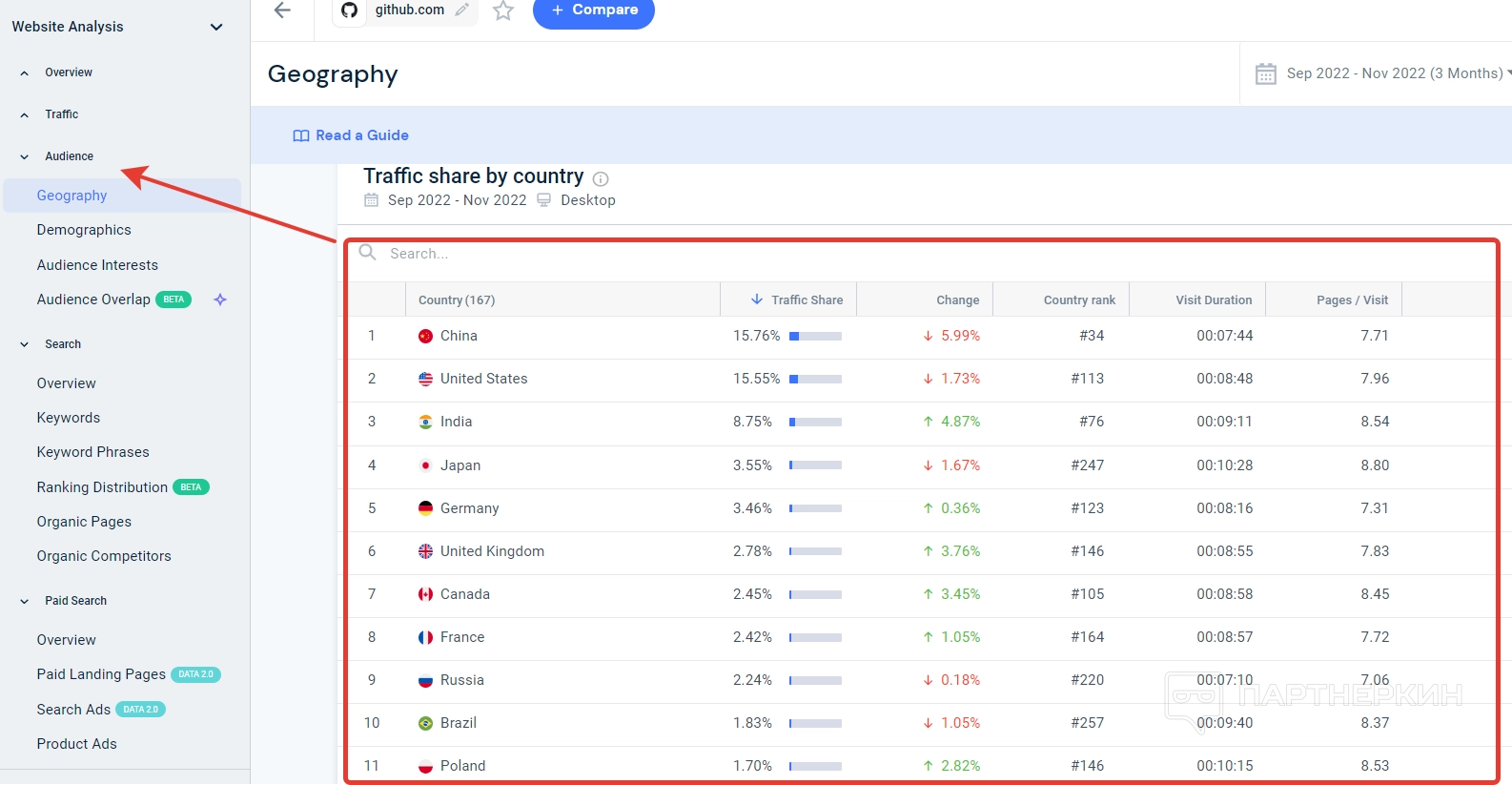
Task: Click the calendar icon by the date range
Action: point(1265,73)
